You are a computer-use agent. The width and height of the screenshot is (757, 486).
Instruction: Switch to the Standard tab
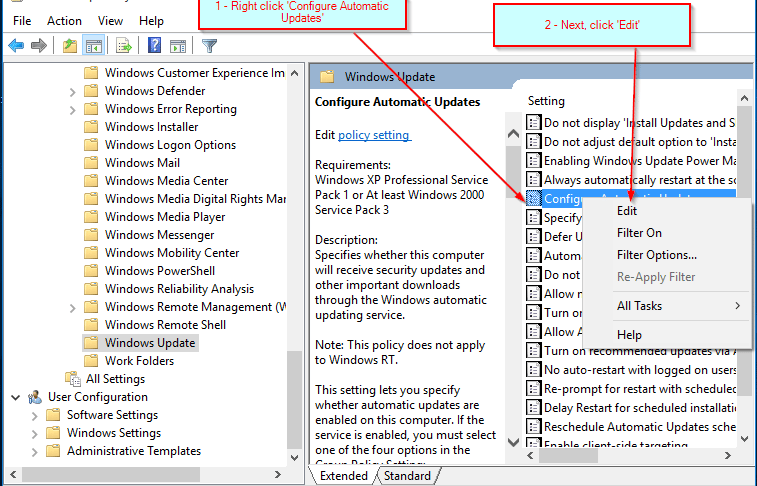click(407, 476)
